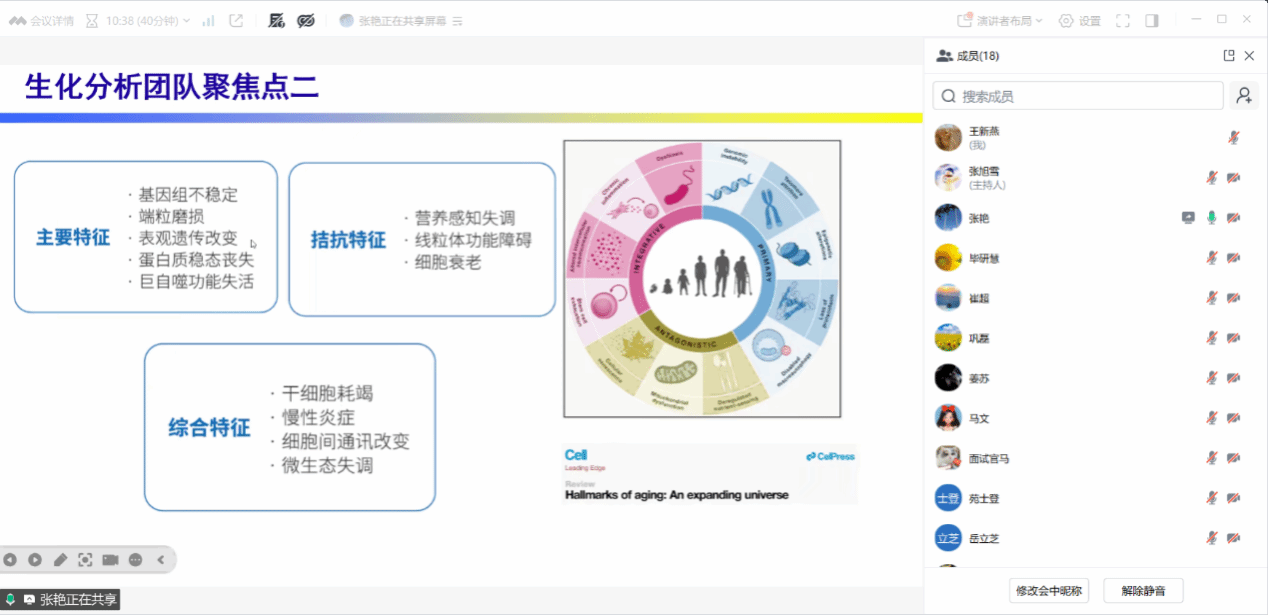Image resolution: width=1268 pixels, height=615 pixels.
Task: Click 张艳 screen-sharing indicator icon
Action: [1189, 217]
